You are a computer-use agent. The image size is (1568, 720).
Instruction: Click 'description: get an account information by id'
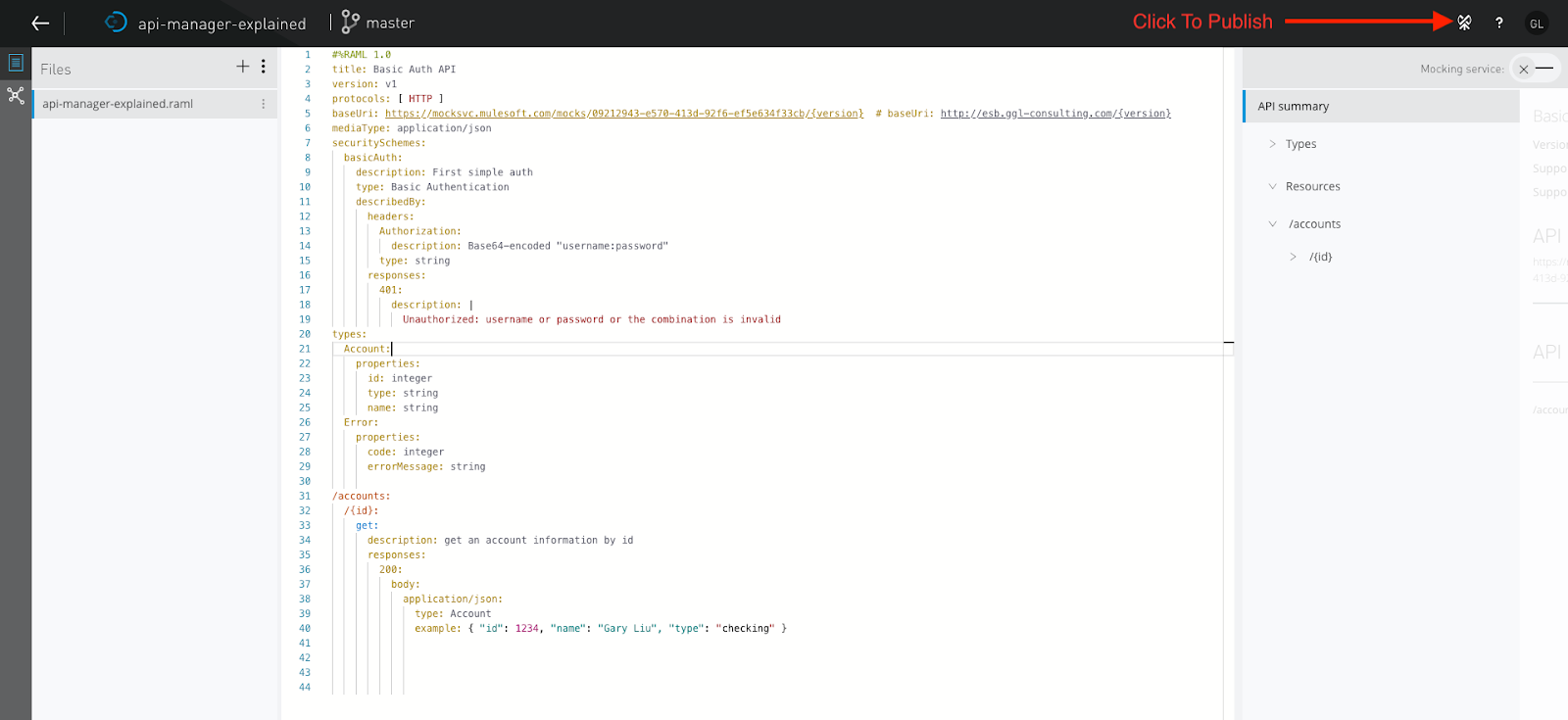click(501, 540)
